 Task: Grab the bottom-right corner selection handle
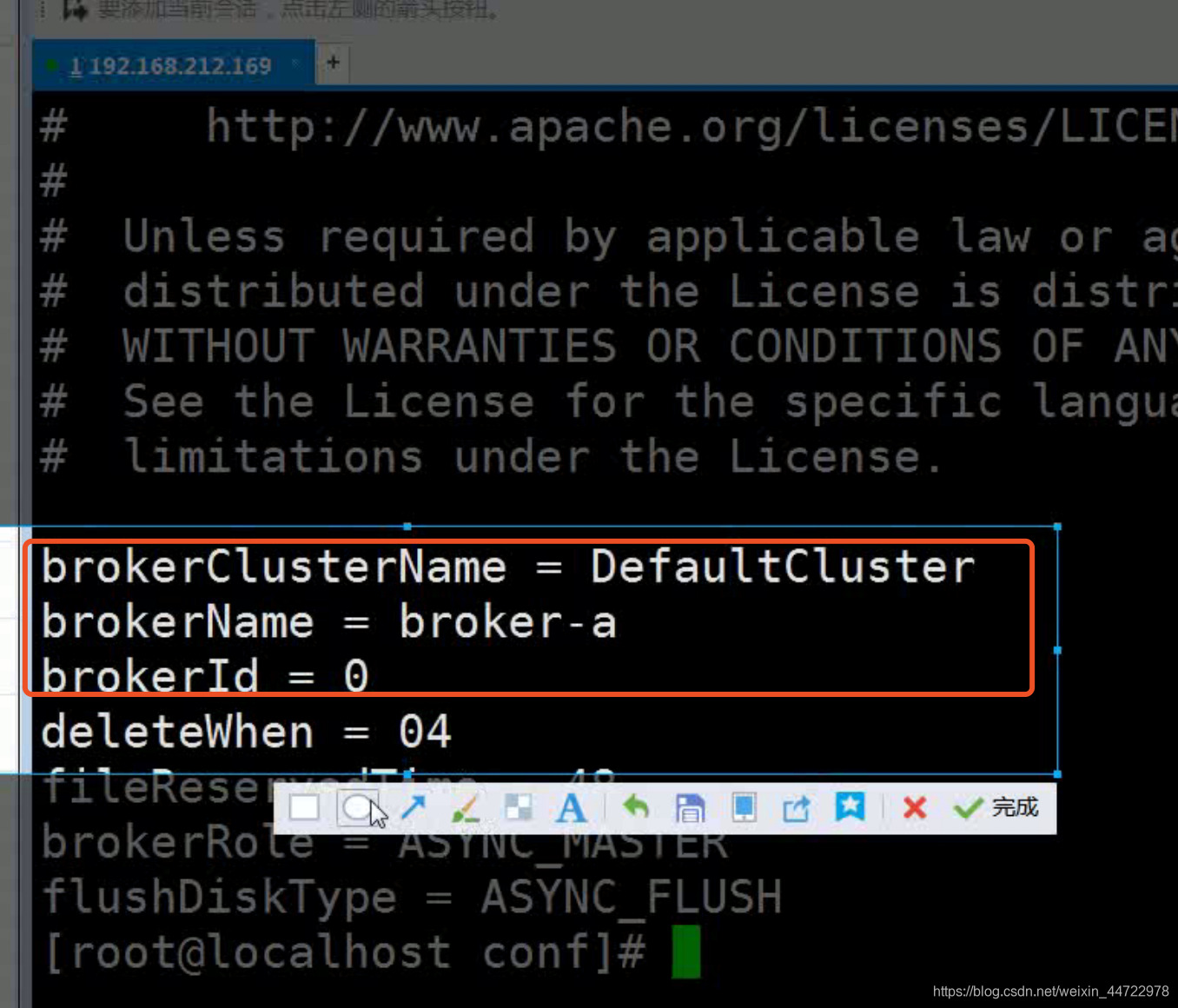pyautogui.click(x=1057, y=773)
